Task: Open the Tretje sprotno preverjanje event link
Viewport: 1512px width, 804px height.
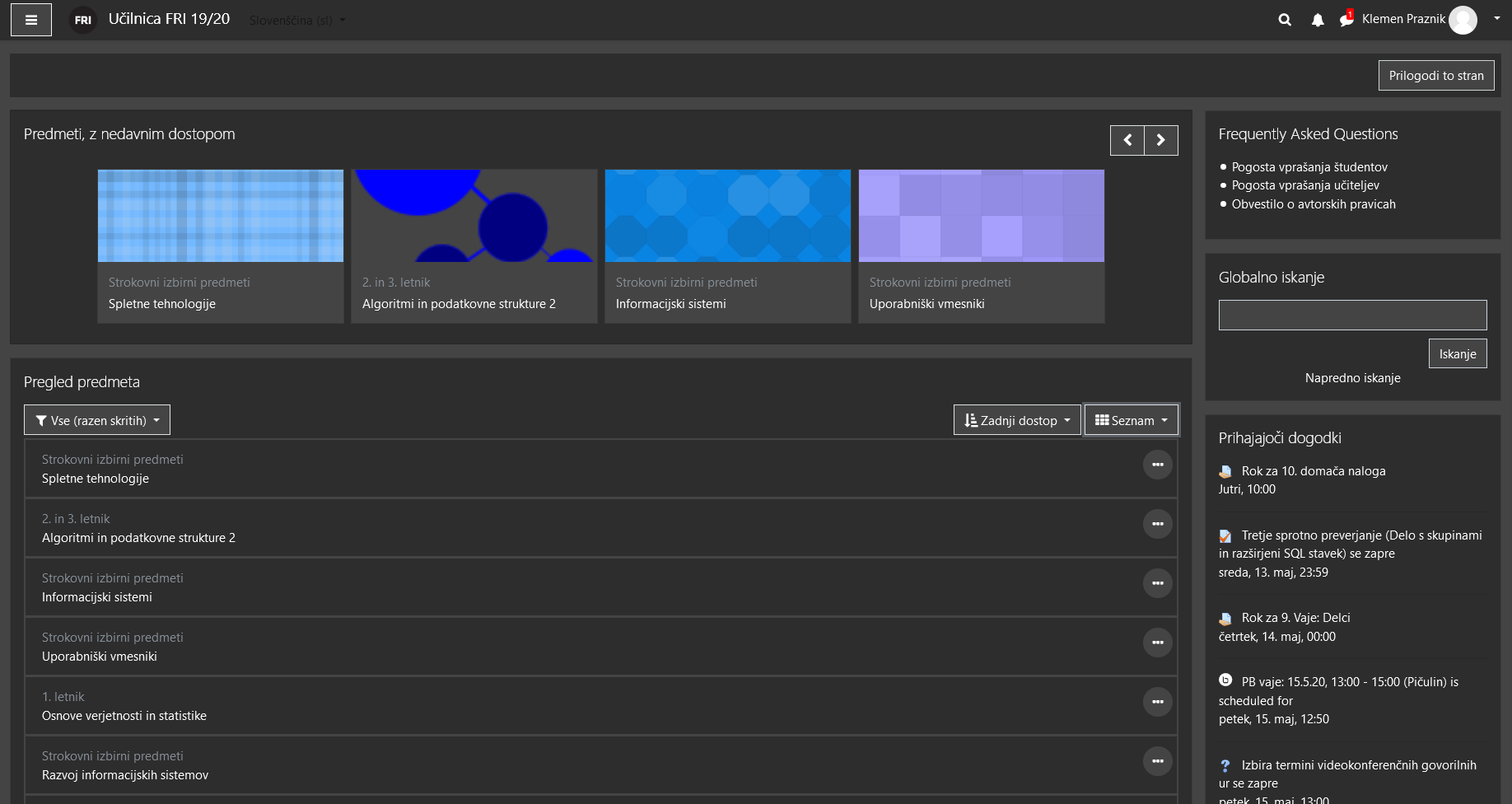Action: (1351, 545)
